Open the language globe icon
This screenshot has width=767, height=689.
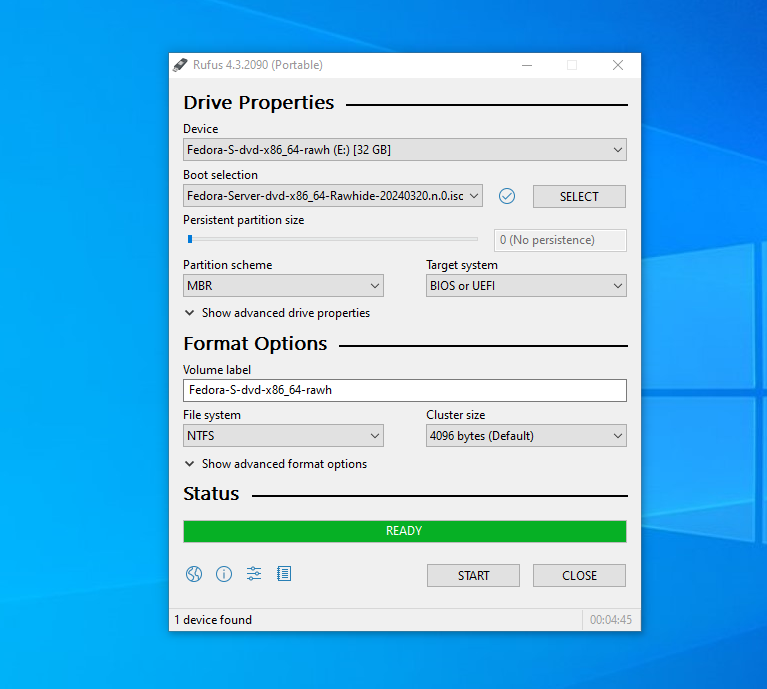pyautogui.click(x=194, y=574)
